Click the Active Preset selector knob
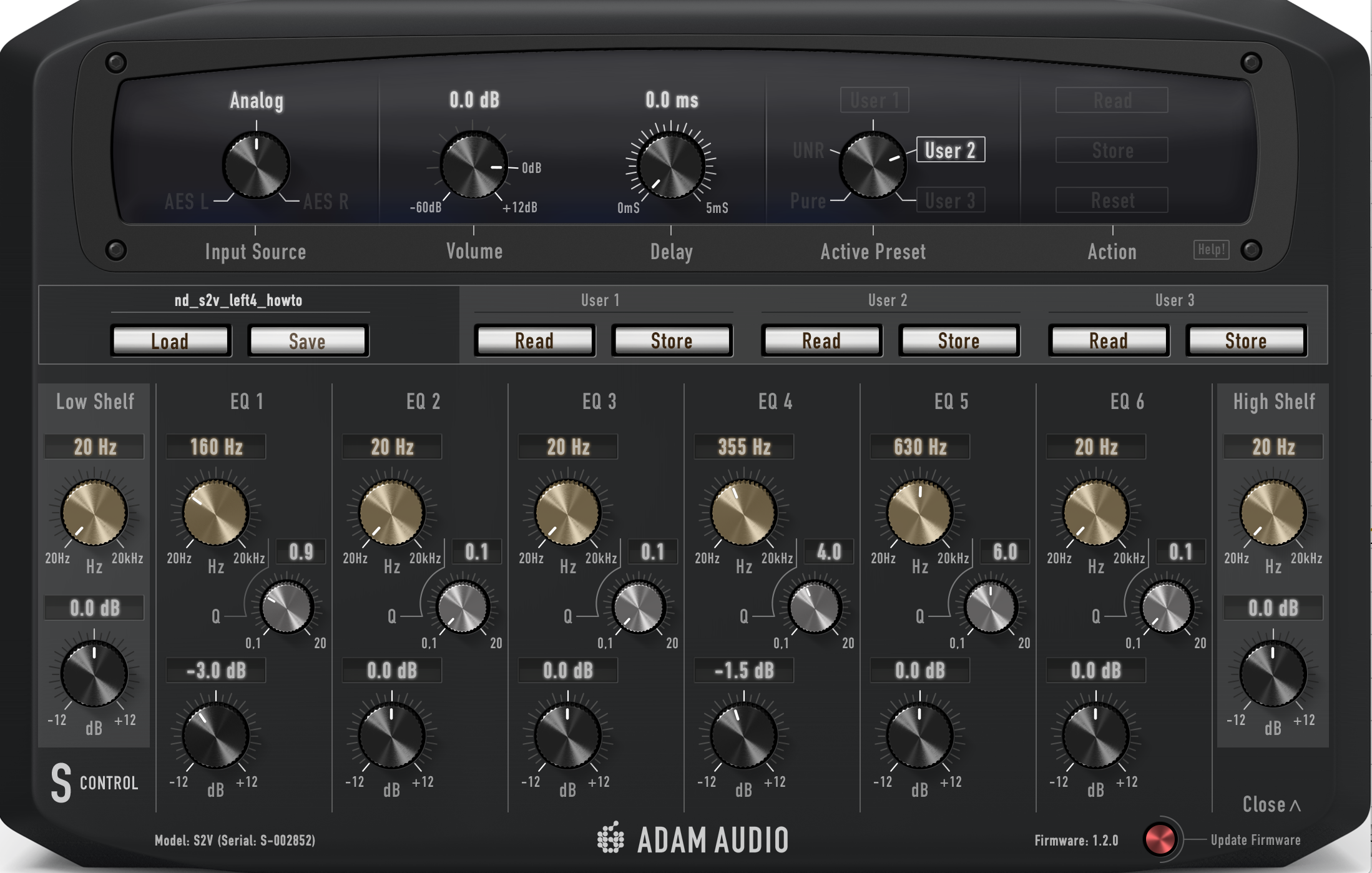1372x873 pixels. 872,165
